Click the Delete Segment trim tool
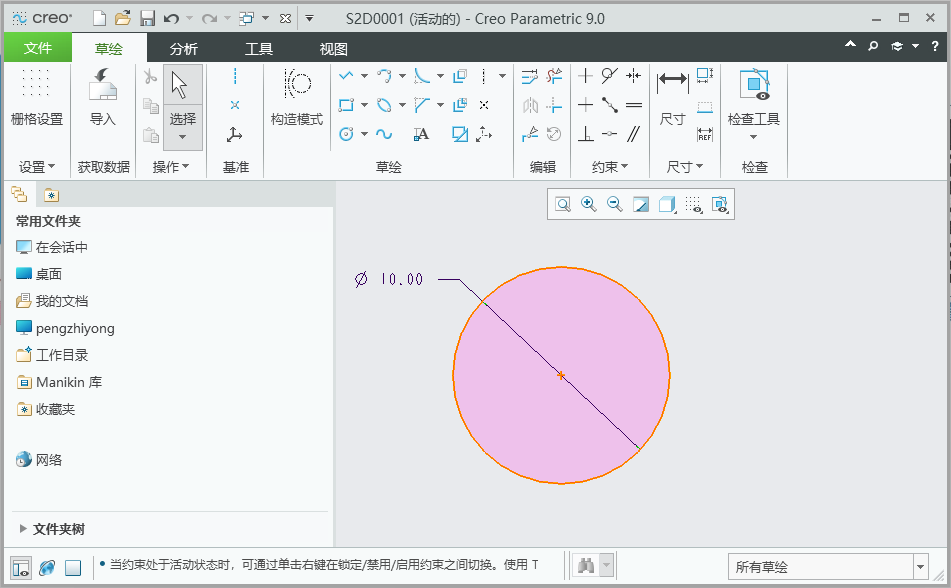The image size is (951, 588). (554, 76)
